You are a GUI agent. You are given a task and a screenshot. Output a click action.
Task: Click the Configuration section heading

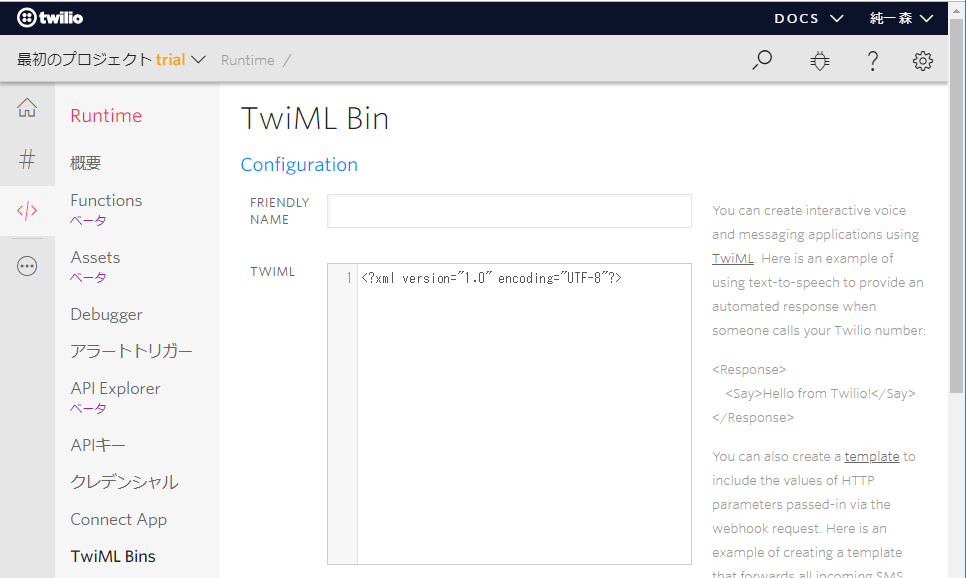pyautogui.click(x=299, y=165)
